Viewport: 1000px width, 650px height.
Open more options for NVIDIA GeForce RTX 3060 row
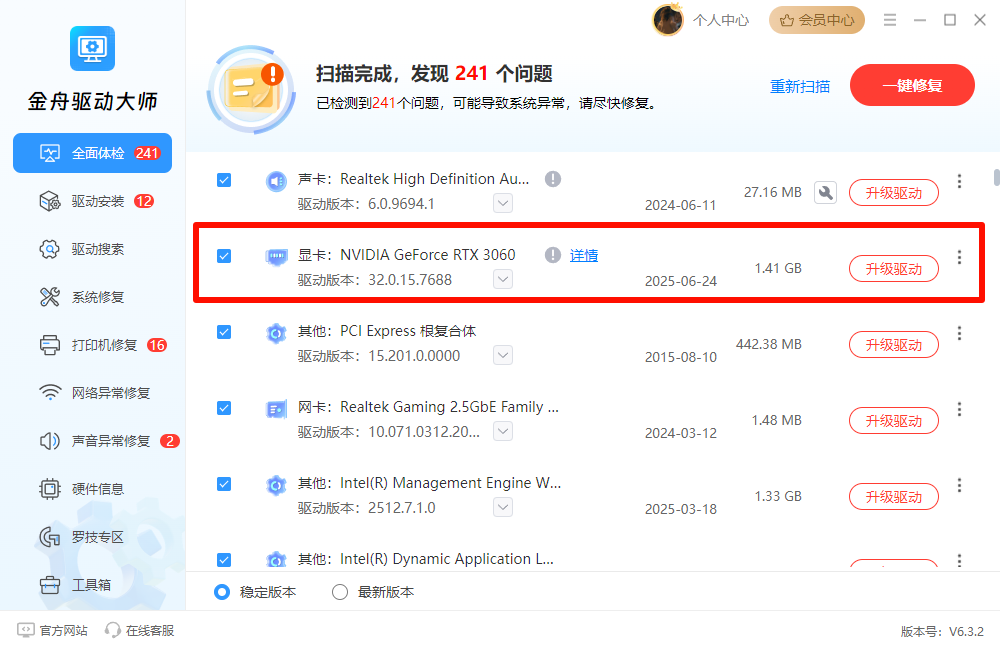(x=959, y=257)
